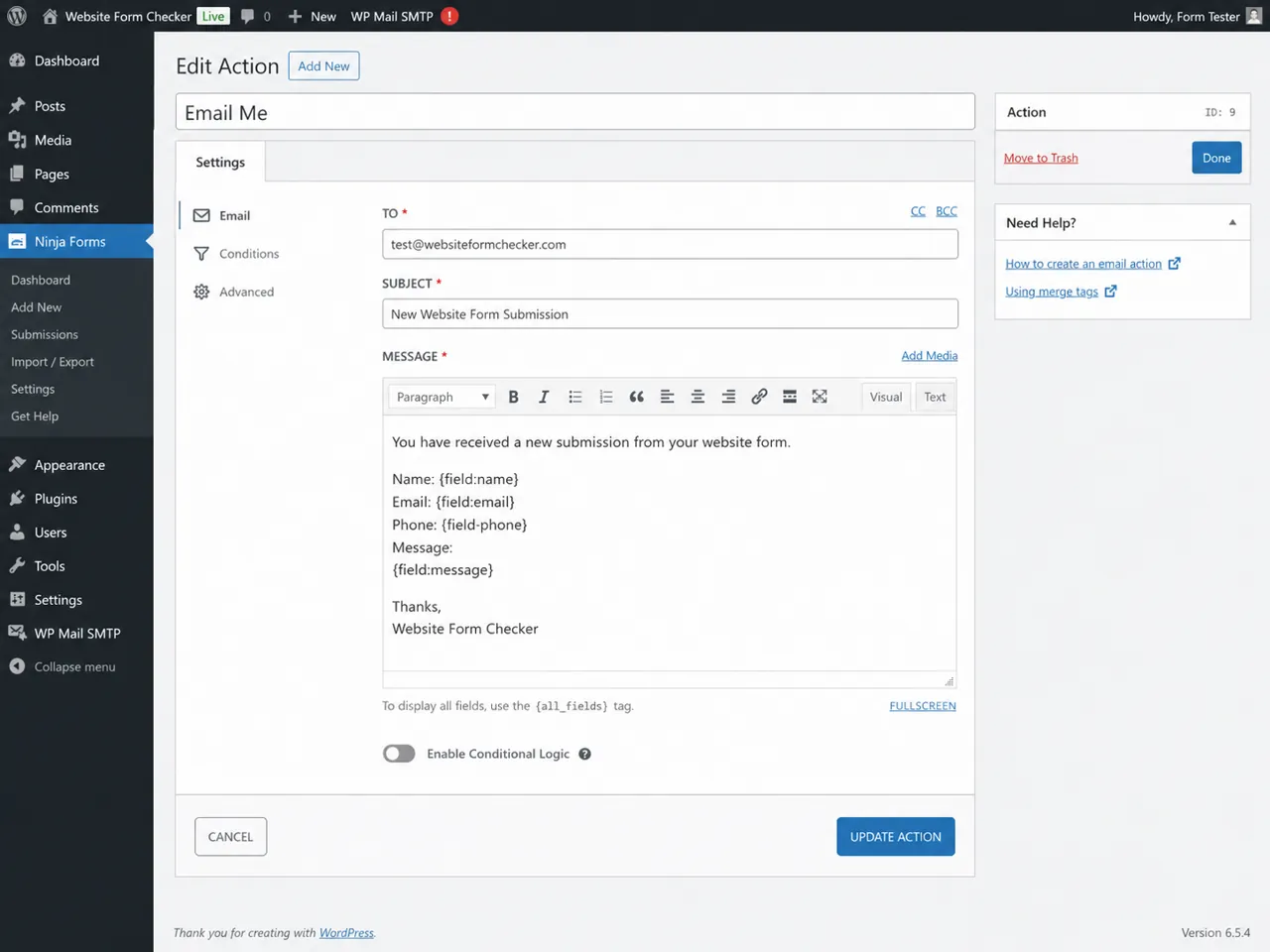Viewport: 1270px width, 952px height.
Task: Open WP Mail SMTP in sidebar
Action: [76, 633]
